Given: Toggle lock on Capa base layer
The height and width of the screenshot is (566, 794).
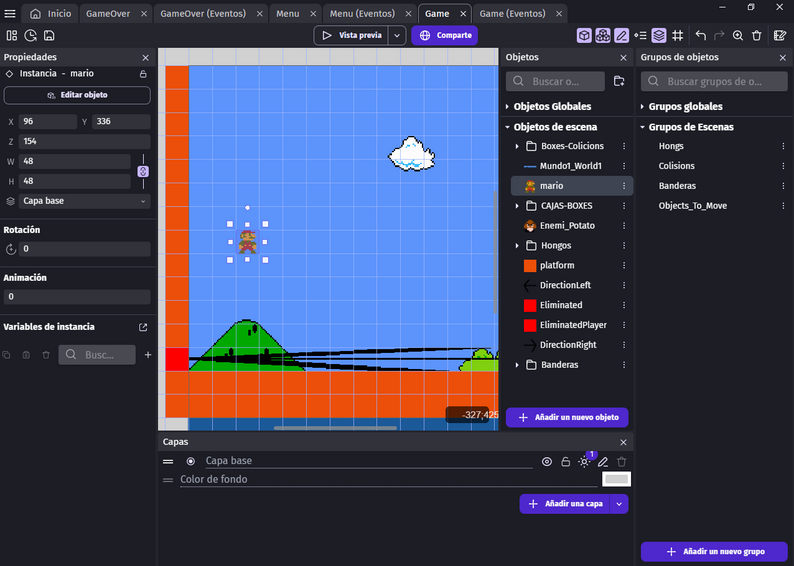Looking at the screenshot, I should click(566, 462).
